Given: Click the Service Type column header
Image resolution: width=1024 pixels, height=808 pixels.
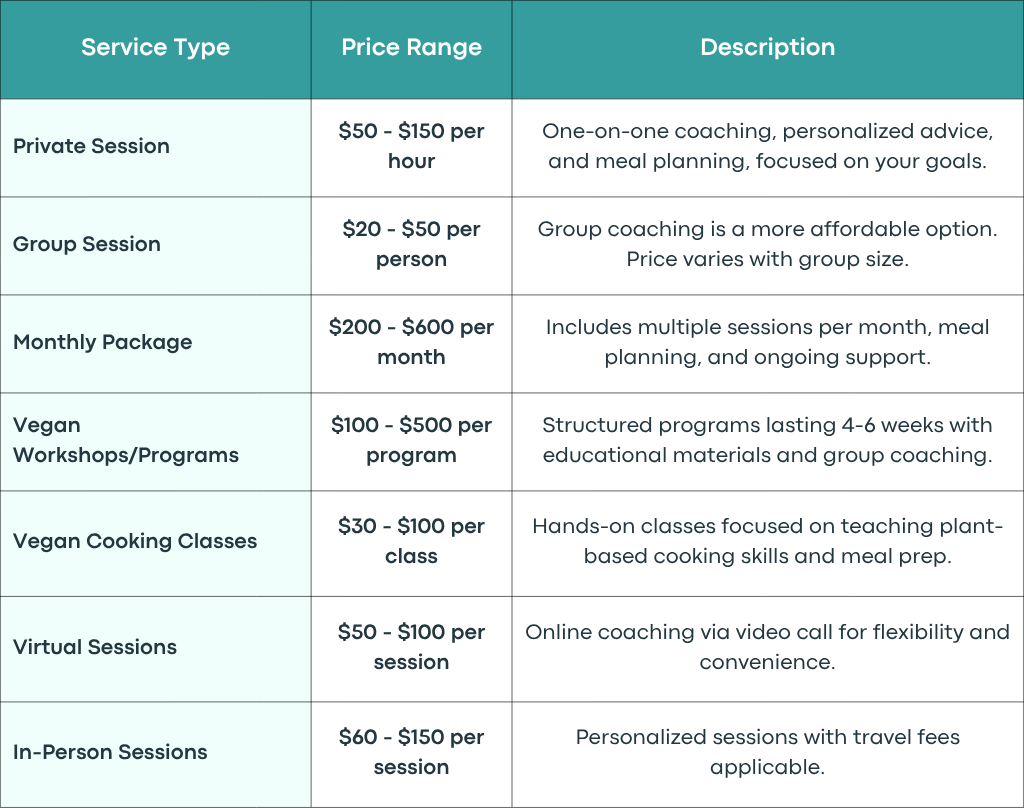Looking at the screenshot, I should click(x=155, y=48).
